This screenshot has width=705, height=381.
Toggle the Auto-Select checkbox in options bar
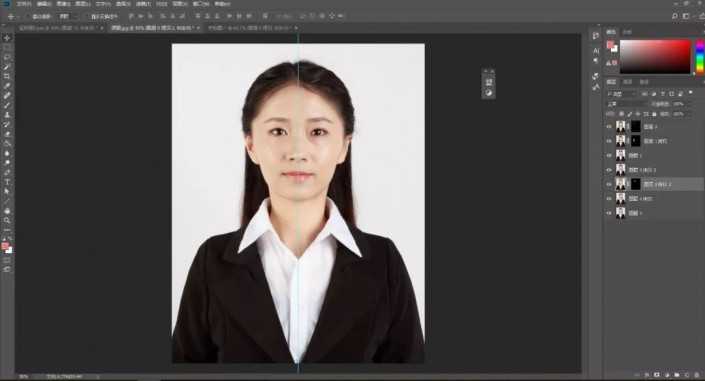click(28, 16)
